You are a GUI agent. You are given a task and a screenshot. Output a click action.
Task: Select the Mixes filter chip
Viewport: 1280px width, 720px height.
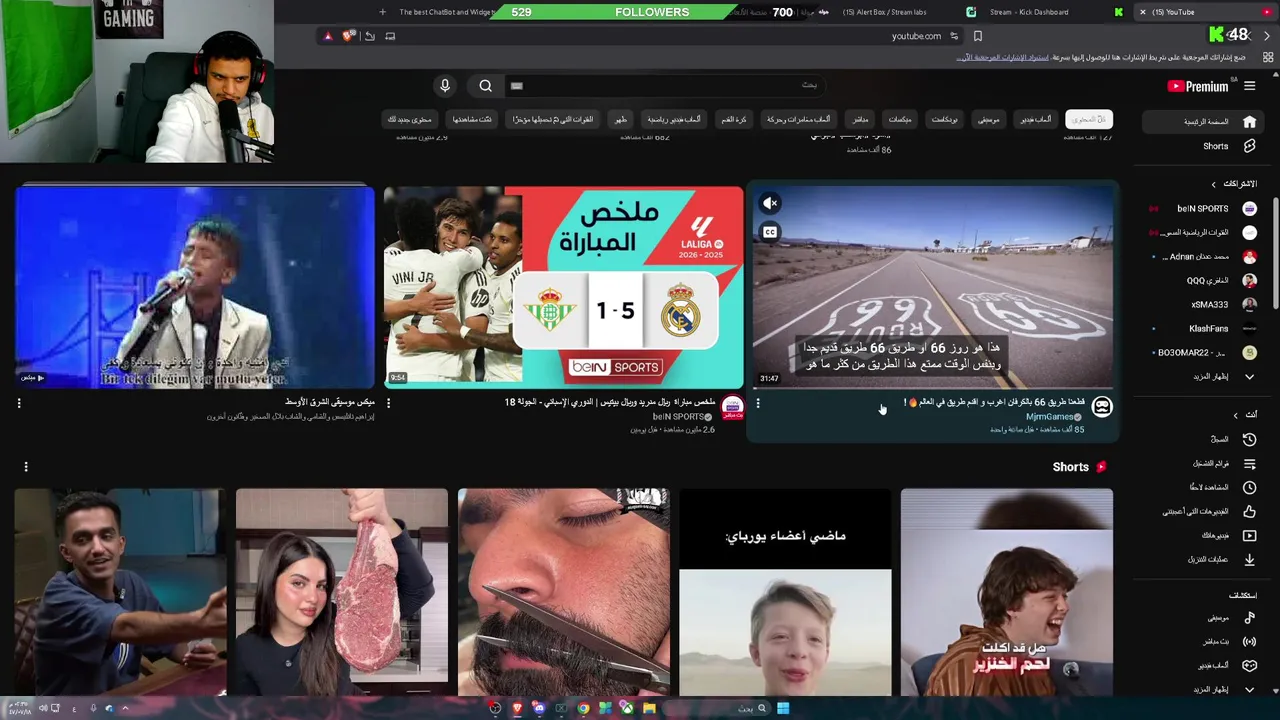pyautogui.click(x=900, y=119)
